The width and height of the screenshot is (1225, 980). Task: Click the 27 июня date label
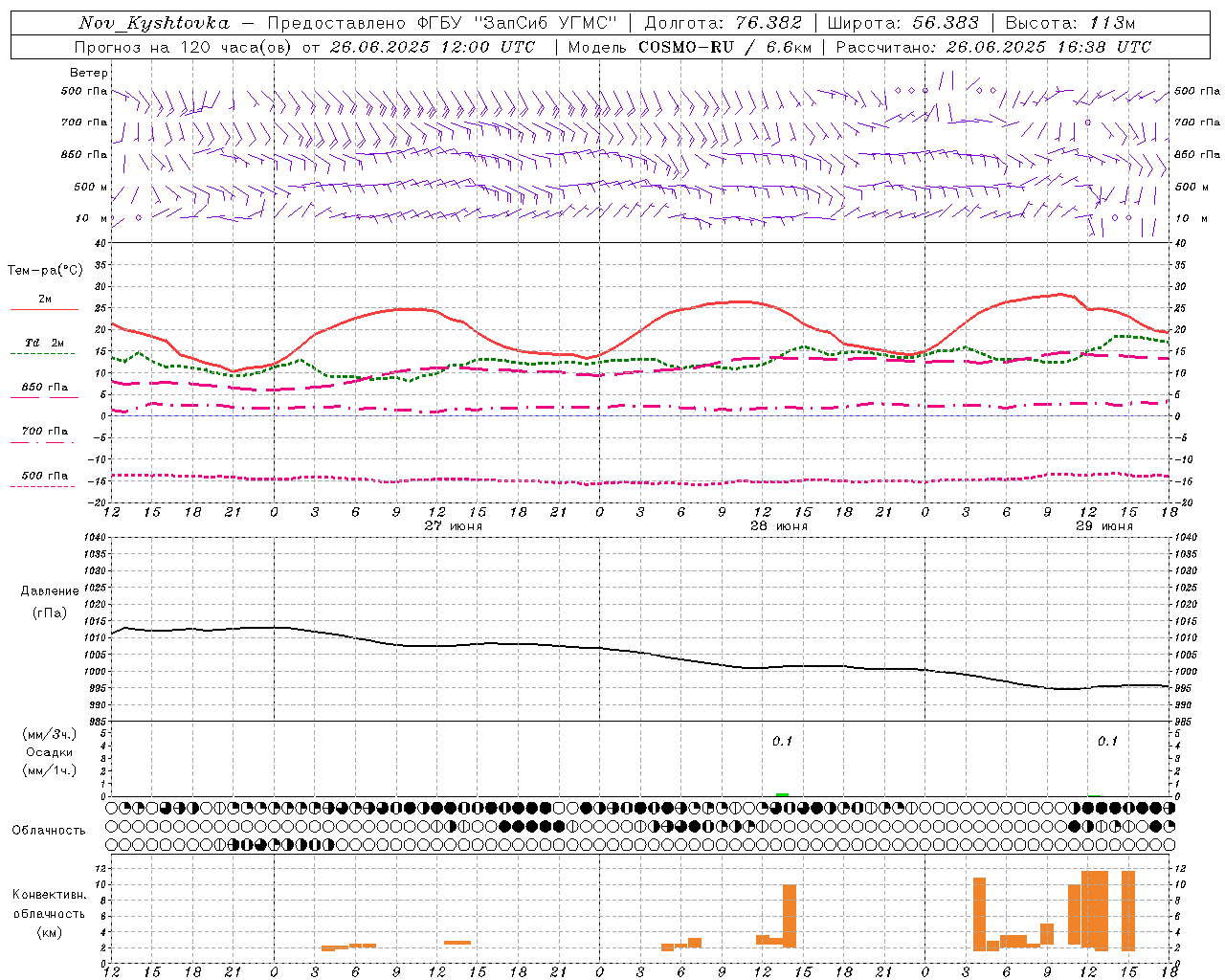(454, 526)
